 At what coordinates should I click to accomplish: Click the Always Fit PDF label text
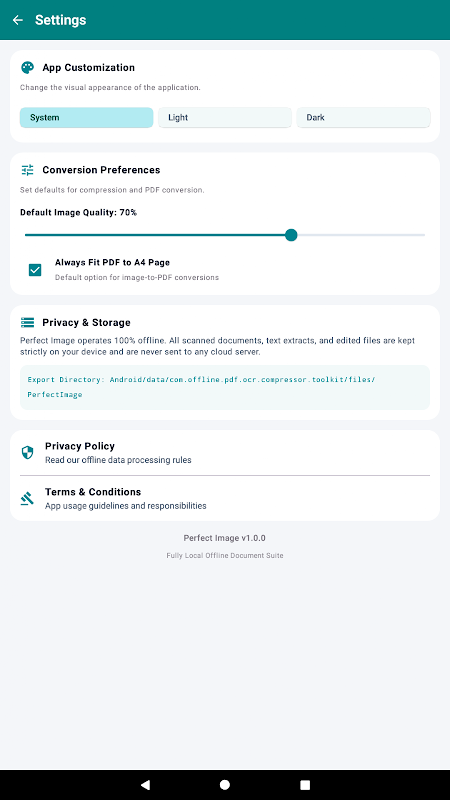pos(112,262)
